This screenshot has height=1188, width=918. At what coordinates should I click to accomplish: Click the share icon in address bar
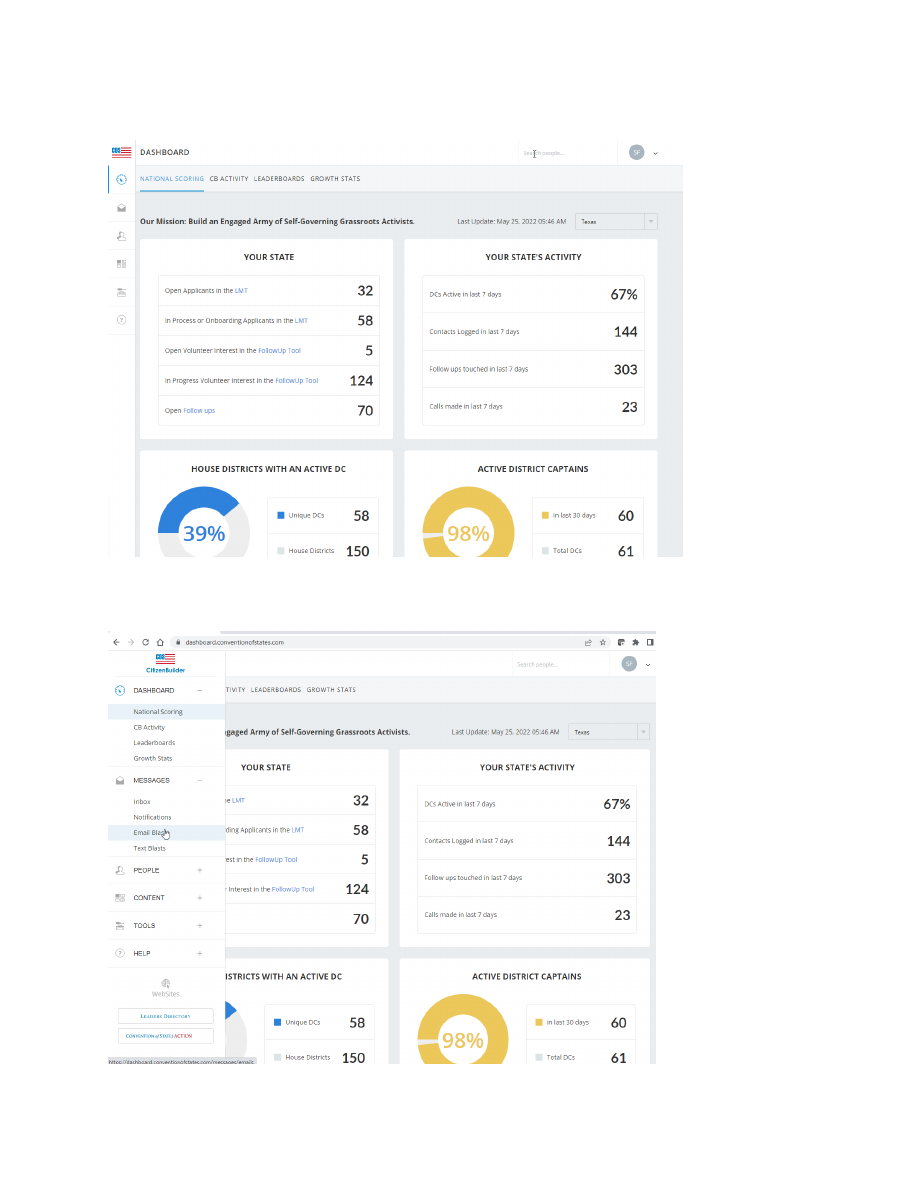[587, 642]
